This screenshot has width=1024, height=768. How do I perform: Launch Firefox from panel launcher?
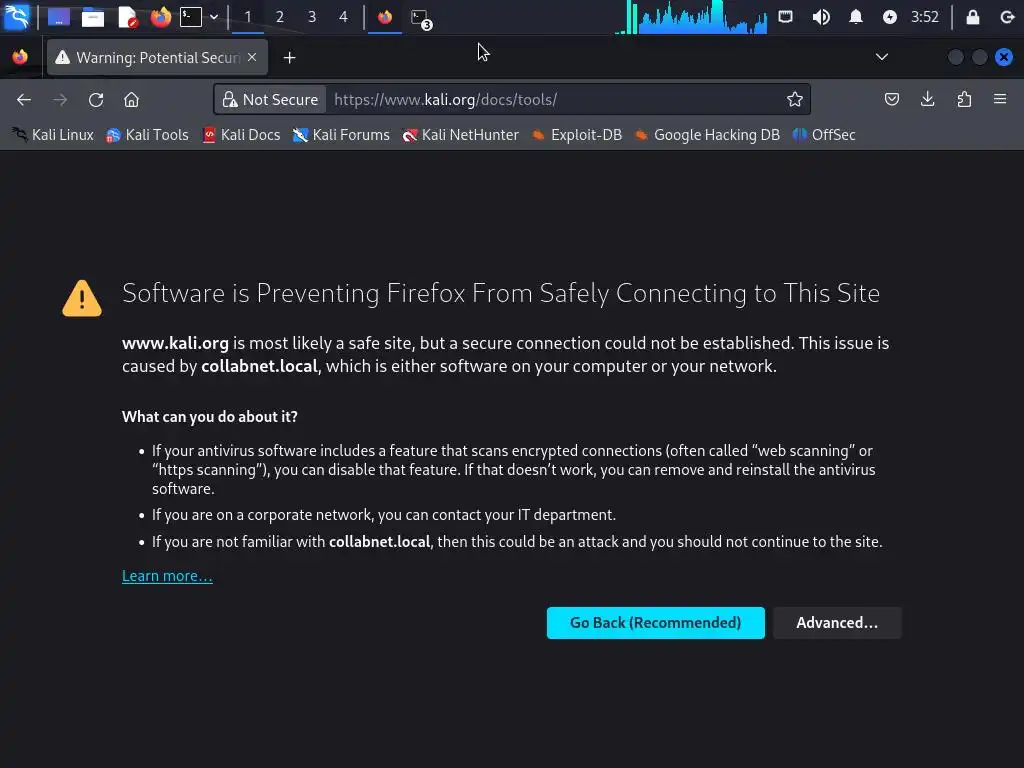[x=161, y=17]
